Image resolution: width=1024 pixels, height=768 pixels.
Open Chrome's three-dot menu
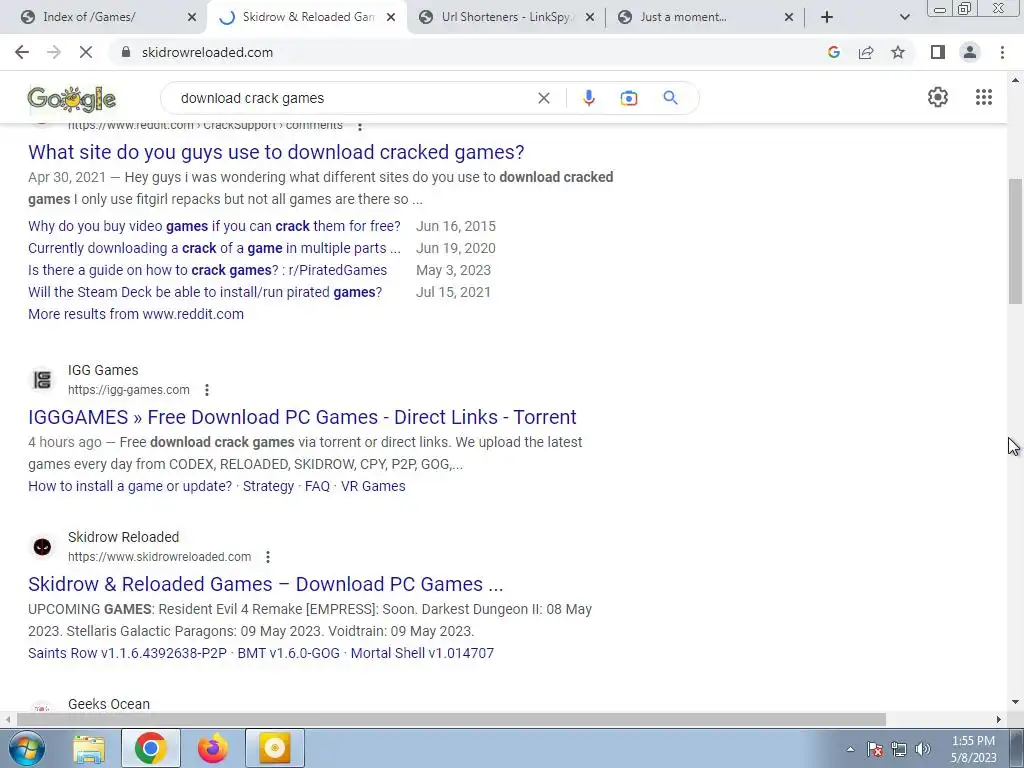pos(1002,52)
